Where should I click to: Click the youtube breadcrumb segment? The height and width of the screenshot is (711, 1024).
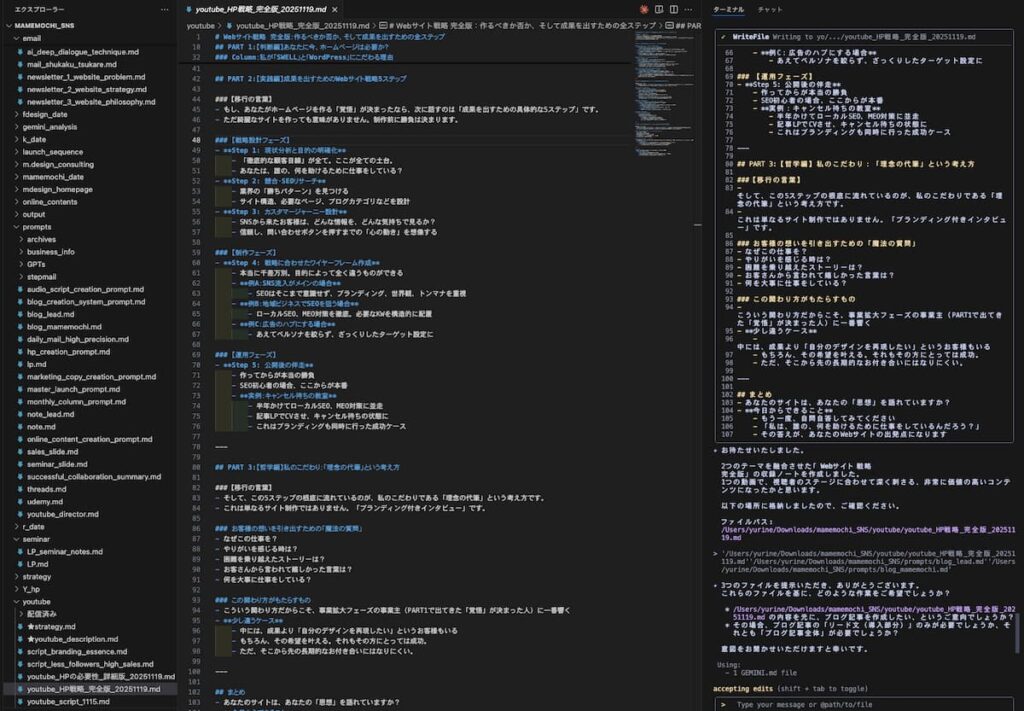pos(200,25)
